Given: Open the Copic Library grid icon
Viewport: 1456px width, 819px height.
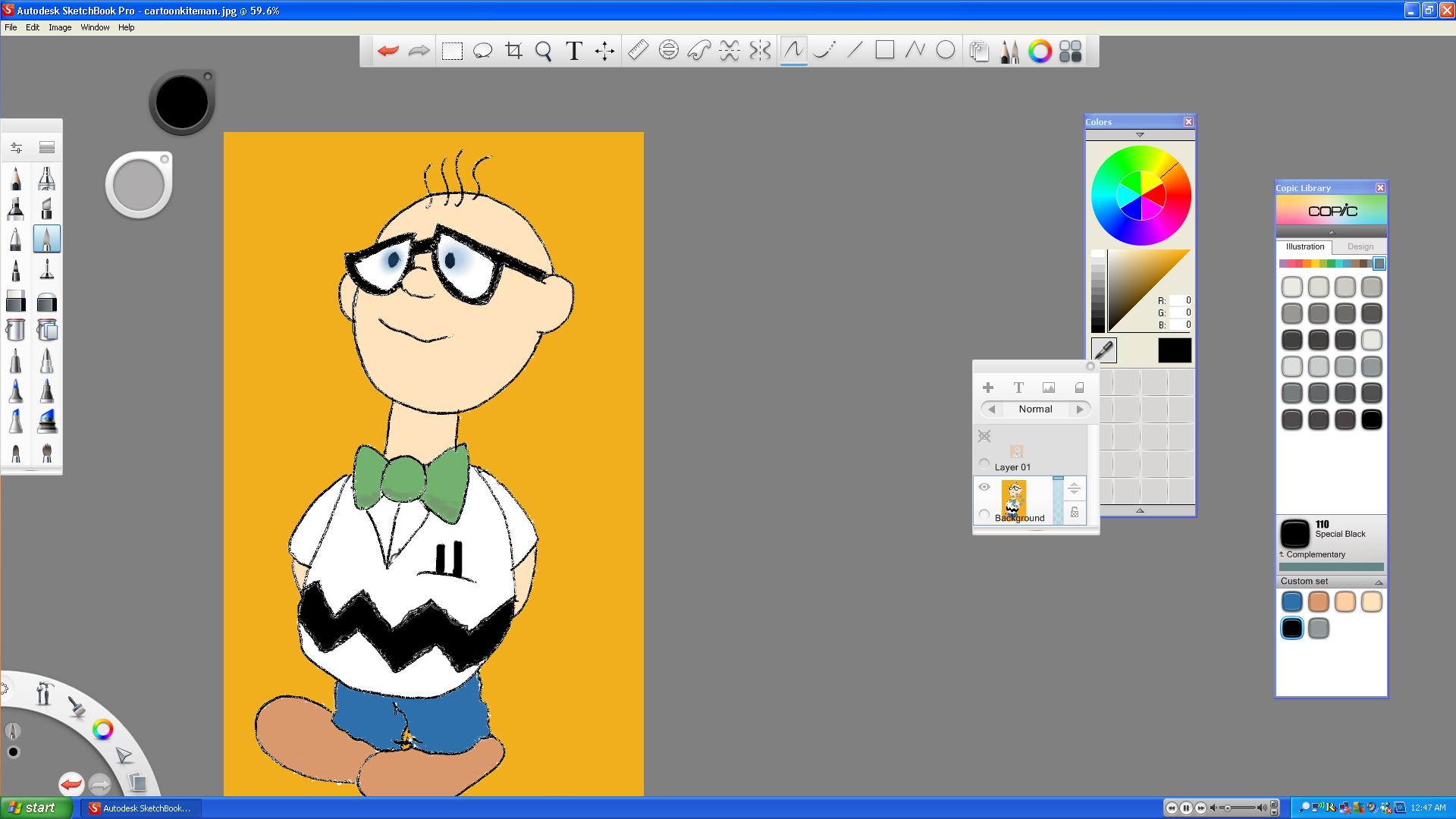Looking at the screenshot, I should tap(1070, 51).
